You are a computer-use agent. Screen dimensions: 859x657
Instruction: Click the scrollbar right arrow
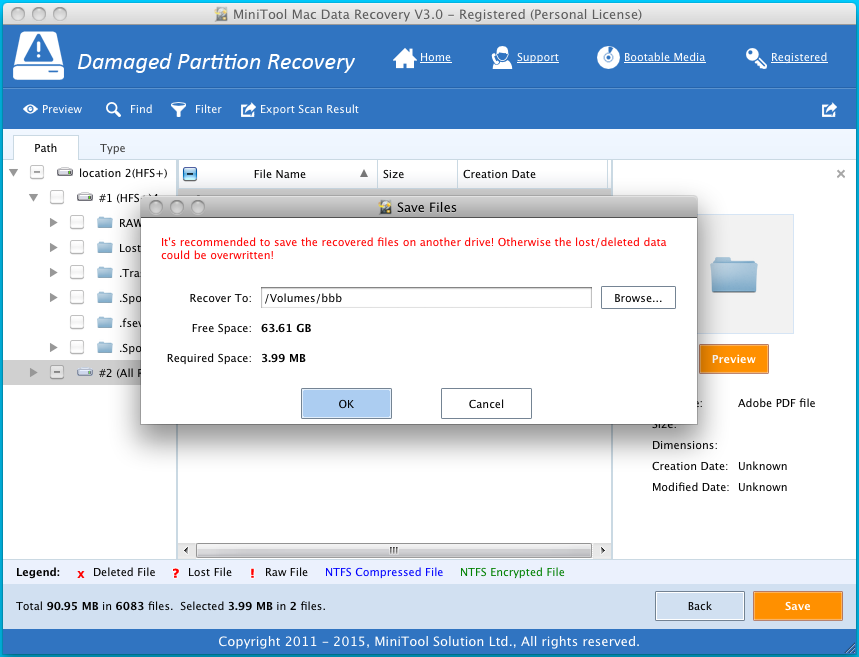click(x=603, y=550)
